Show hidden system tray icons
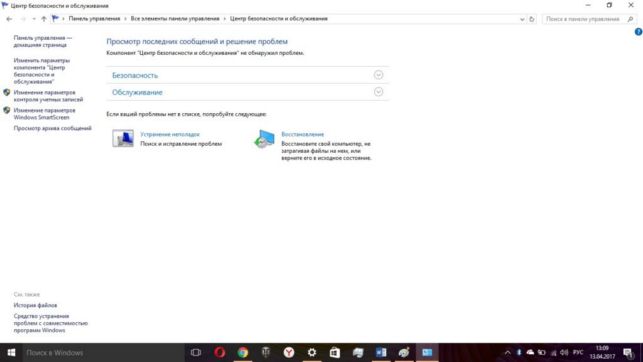Image resolution: width=643 pixels, height=362 pixels. [507, 353]
